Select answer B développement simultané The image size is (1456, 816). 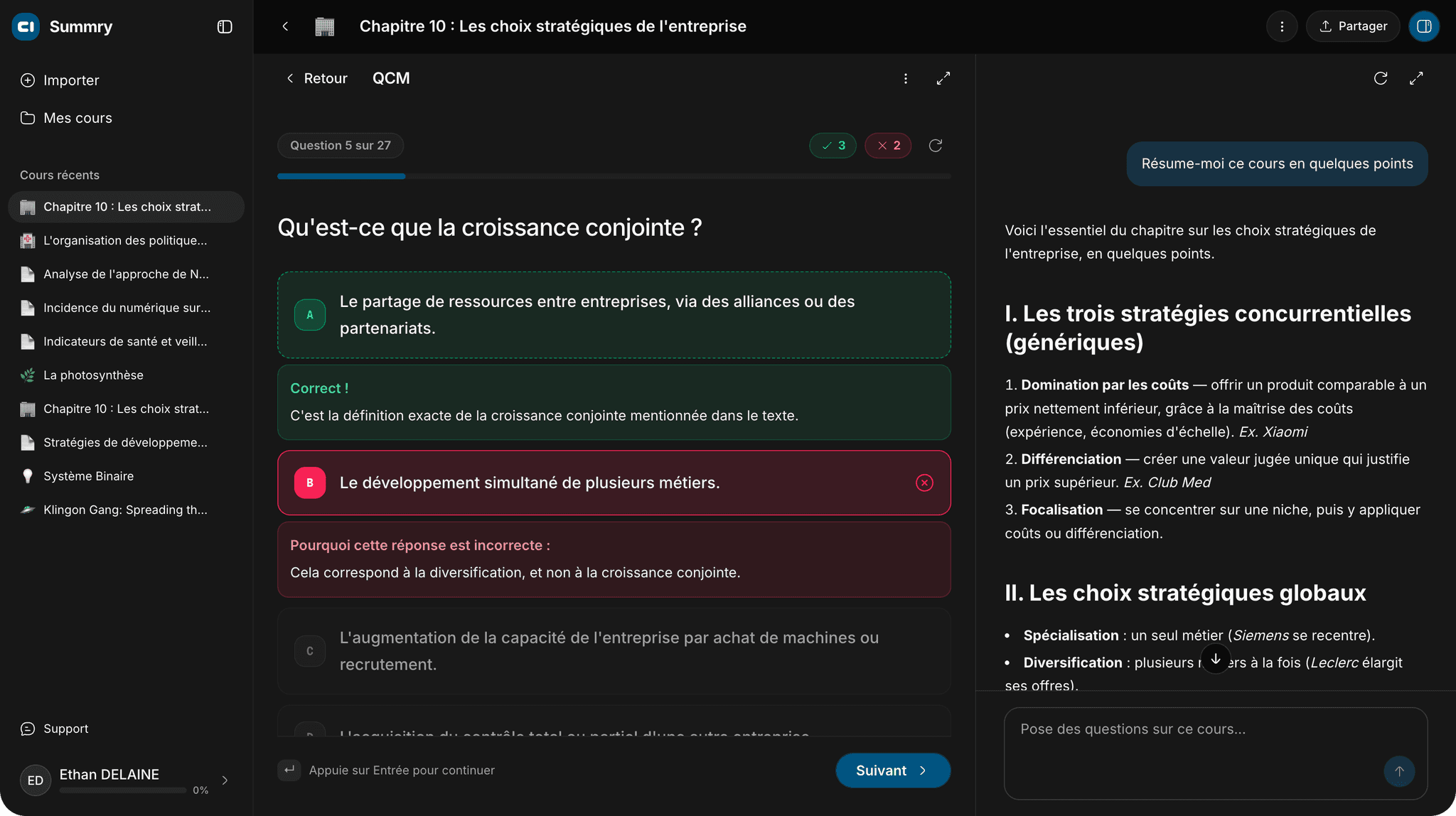pyautogui.click(x=614, y=483)
